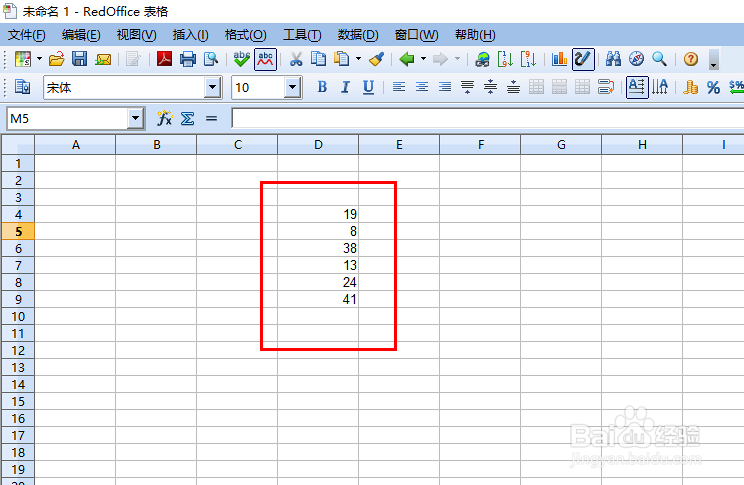Select column G header
The image size is (744, 485).
click(x=561, y=145)
